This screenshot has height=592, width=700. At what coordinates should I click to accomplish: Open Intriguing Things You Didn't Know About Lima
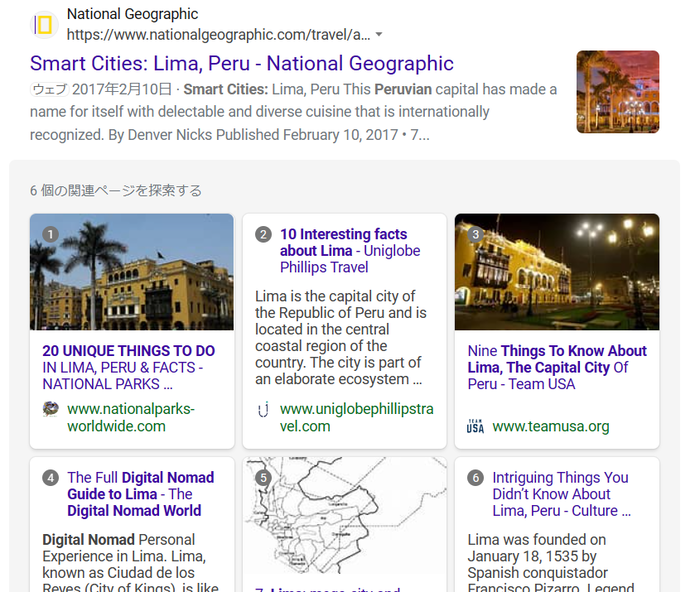pyautogui.click(x=562, y=494)
